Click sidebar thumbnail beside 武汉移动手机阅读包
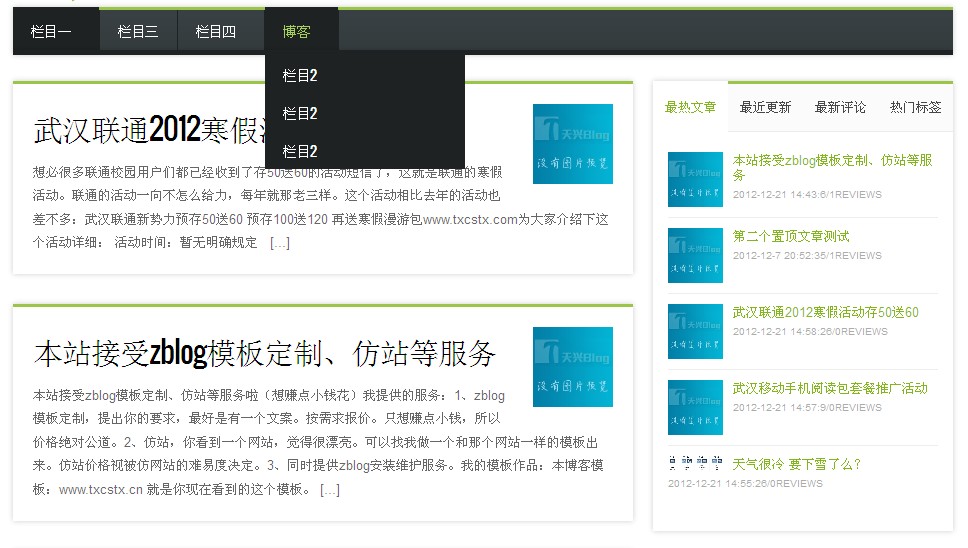This screenshot has width=968, height=548. pyautogui.click(x=695, y=407)
